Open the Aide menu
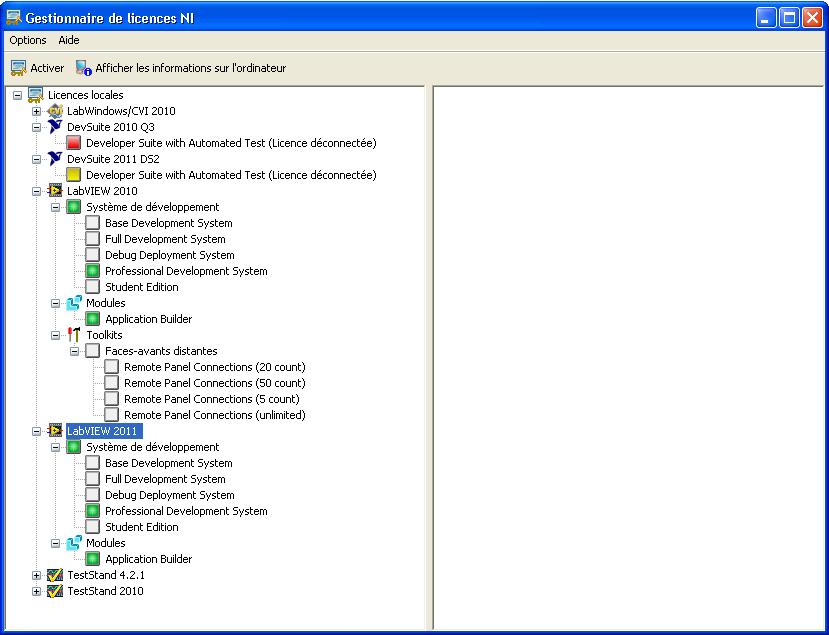 (x=69, y=40)
